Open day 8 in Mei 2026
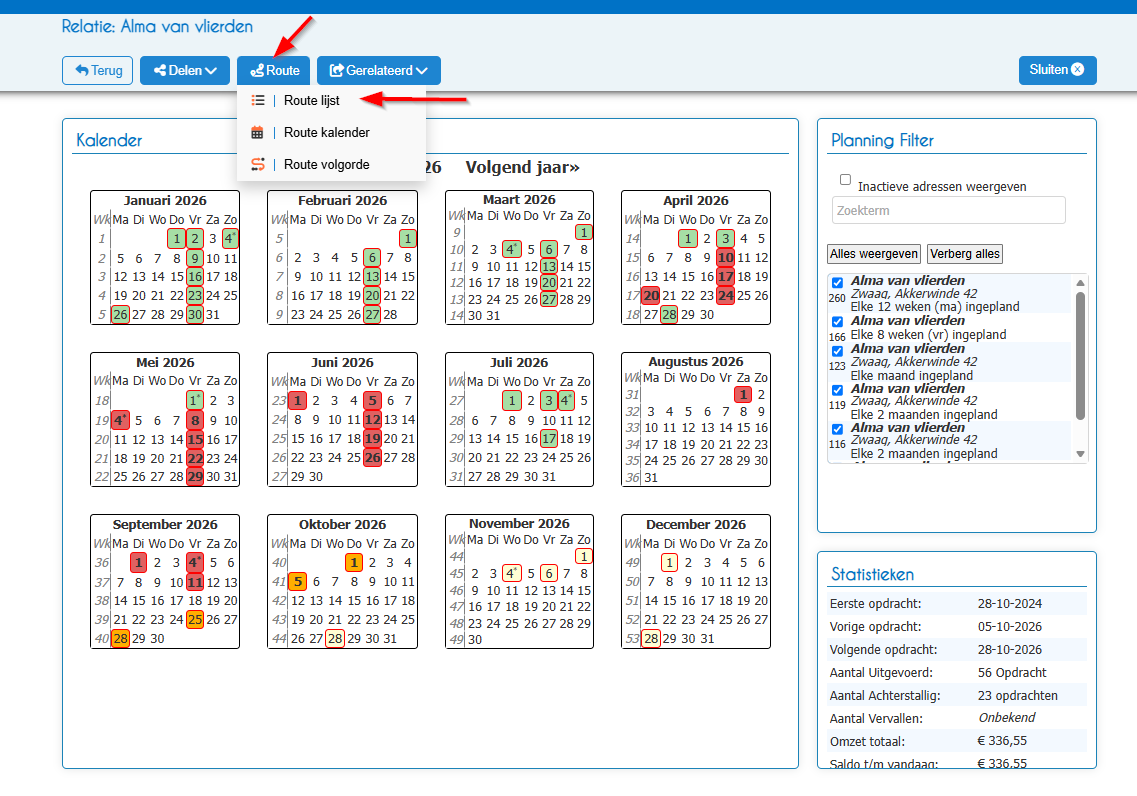Viewport: 1137px width, 796px height. pyautogui.click(x=195, y=420)
